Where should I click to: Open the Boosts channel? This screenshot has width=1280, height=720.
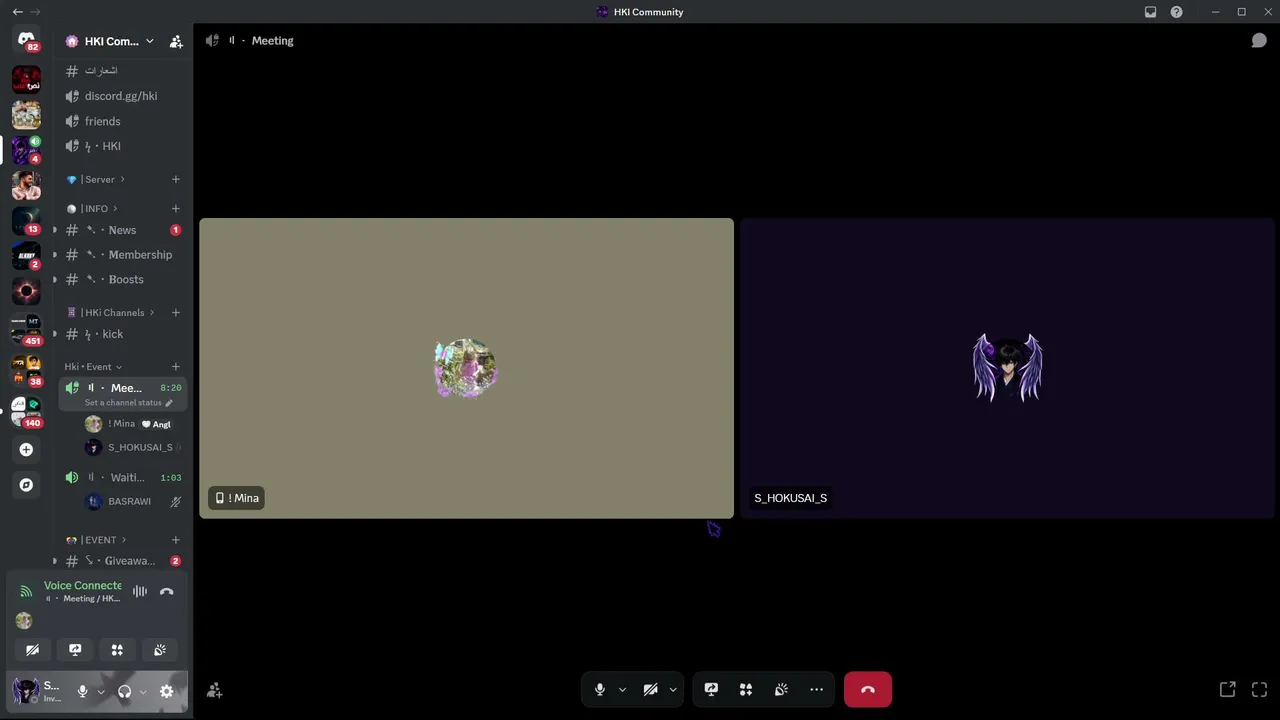[123, 279]
